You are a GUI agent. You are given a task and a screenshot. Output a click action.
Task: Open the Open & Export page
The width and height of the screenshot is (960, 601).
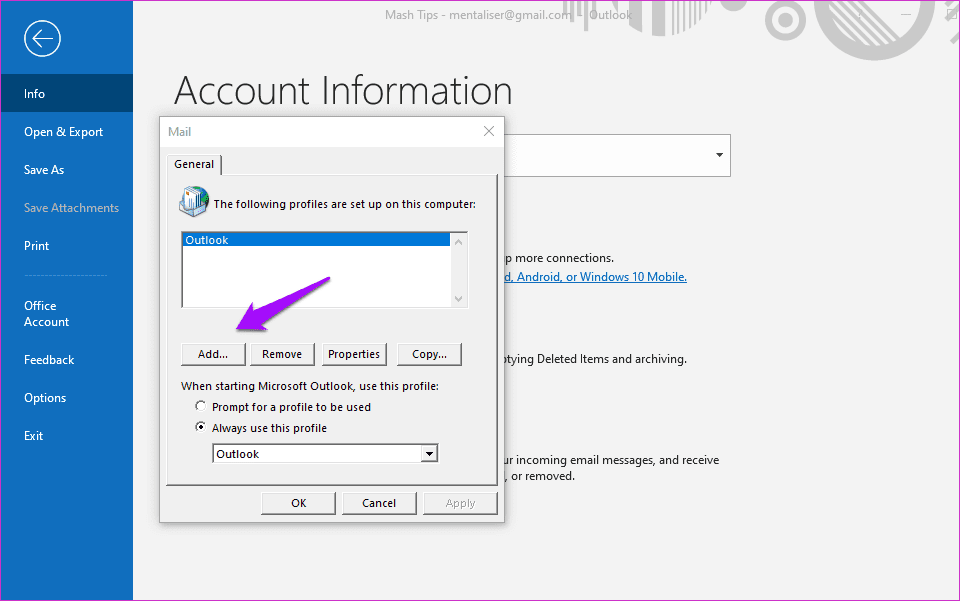click(64, 132)
